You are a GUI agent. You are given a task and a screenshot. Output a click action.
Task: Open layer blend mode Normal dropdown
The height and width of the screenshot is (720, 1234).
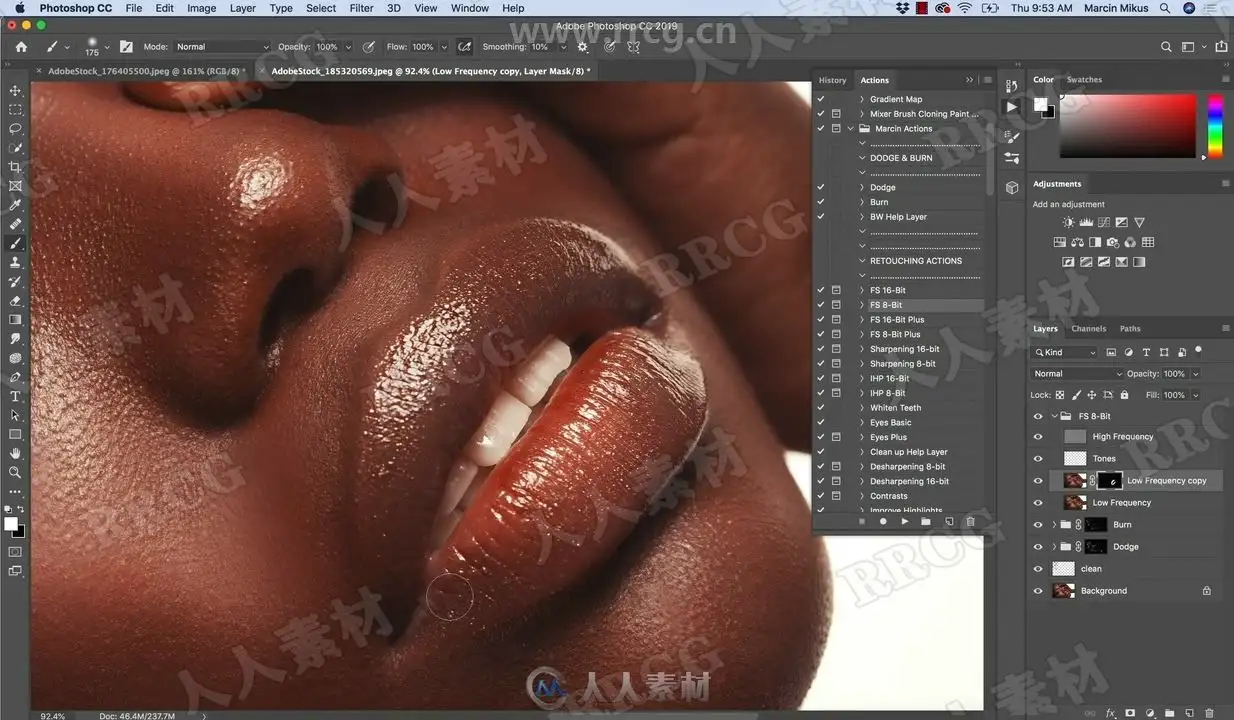click(1078, 374)
